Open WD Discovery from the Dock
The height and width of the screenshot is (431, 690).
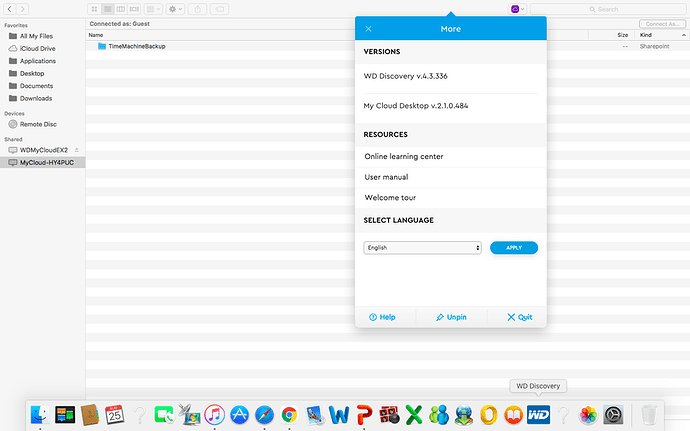pyautogui.click(x=538, y=415)
